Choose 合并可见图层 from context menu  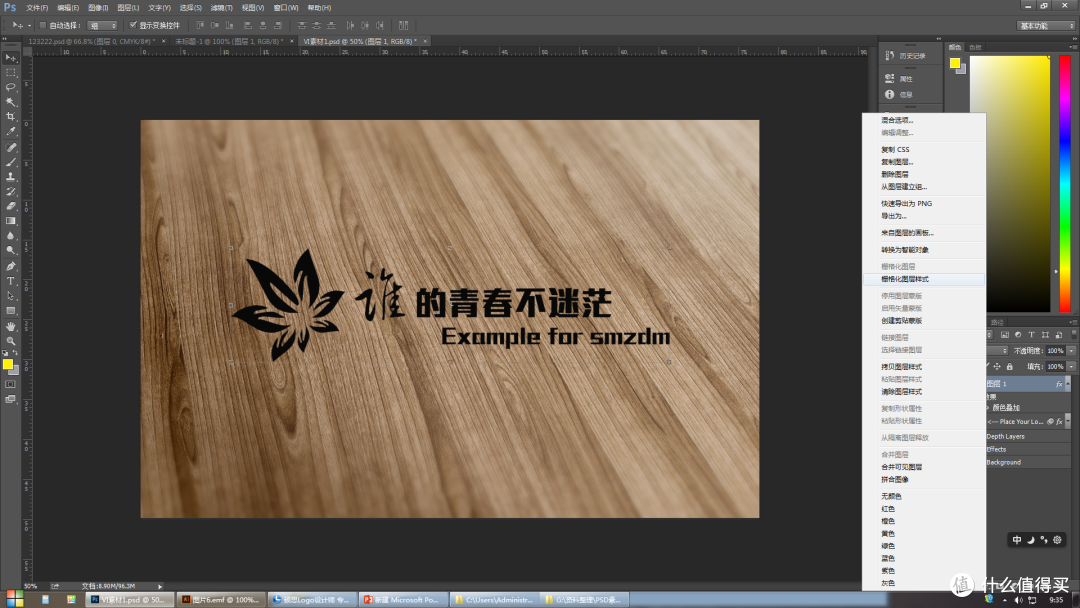(x=924, y=467)
